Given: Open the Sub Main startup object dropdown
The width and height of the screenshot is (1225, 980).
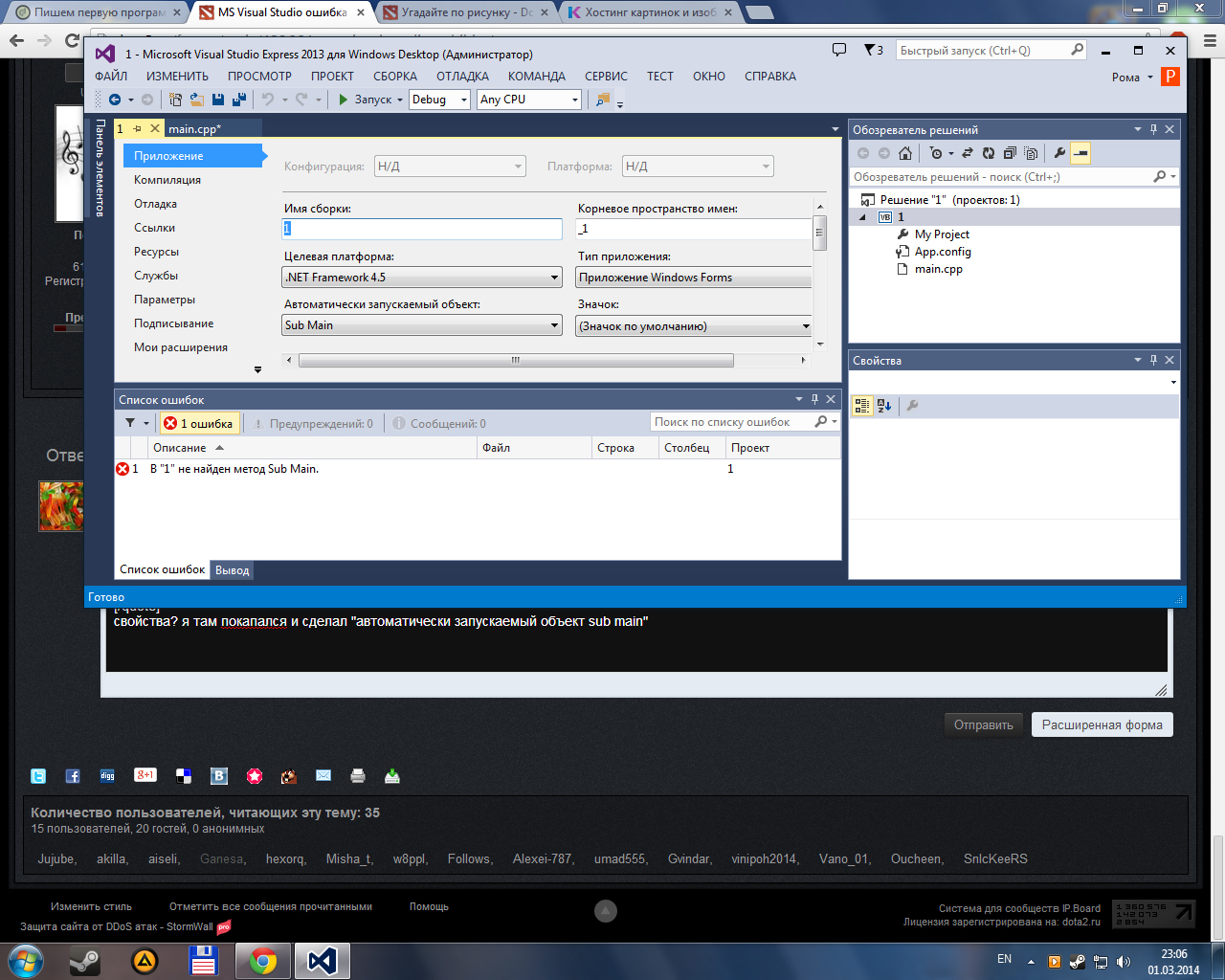Looking at the screenshot, I should click(x=554, y=325).
